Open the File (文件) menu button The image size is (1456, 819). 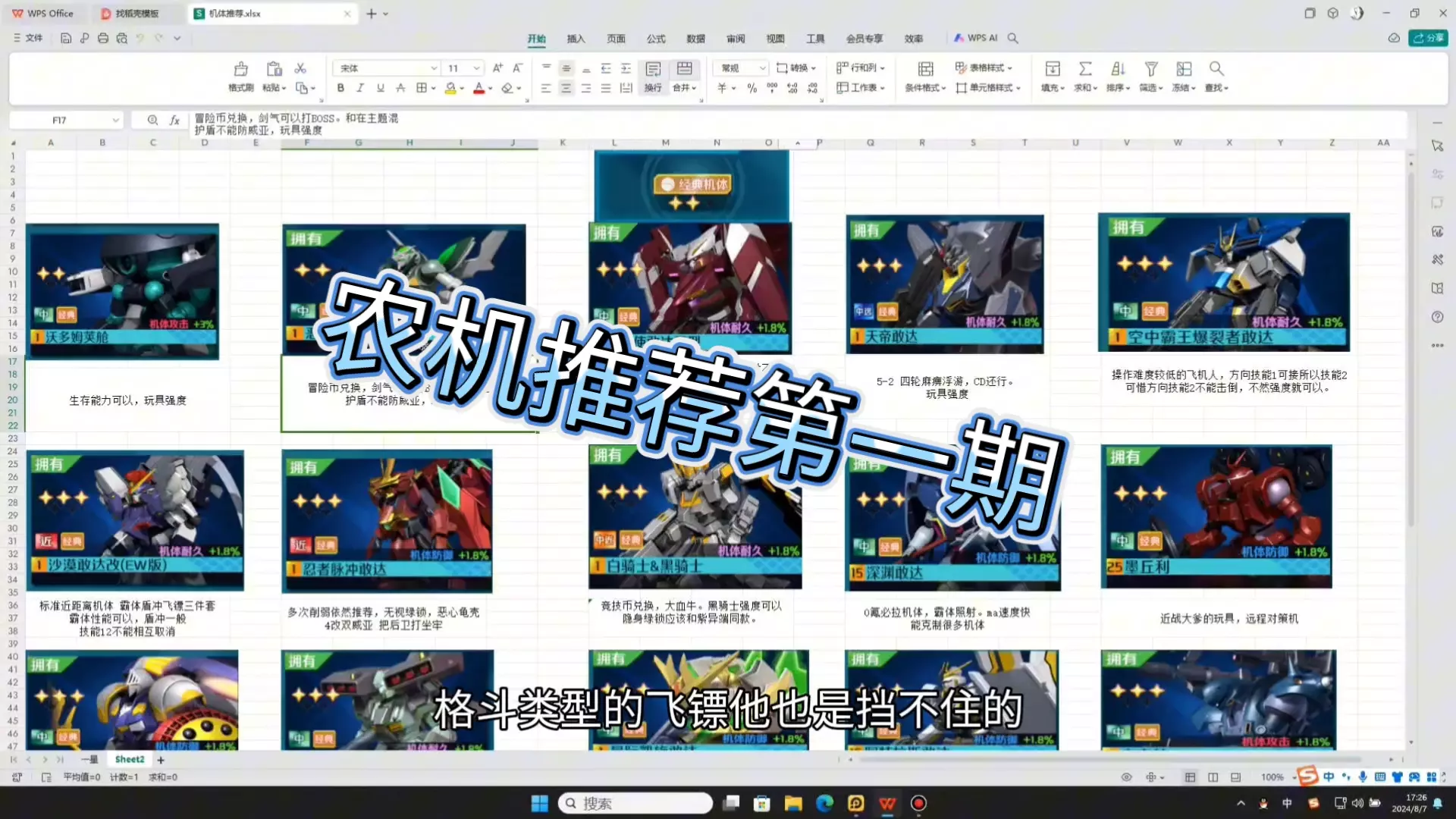point(28,38)
